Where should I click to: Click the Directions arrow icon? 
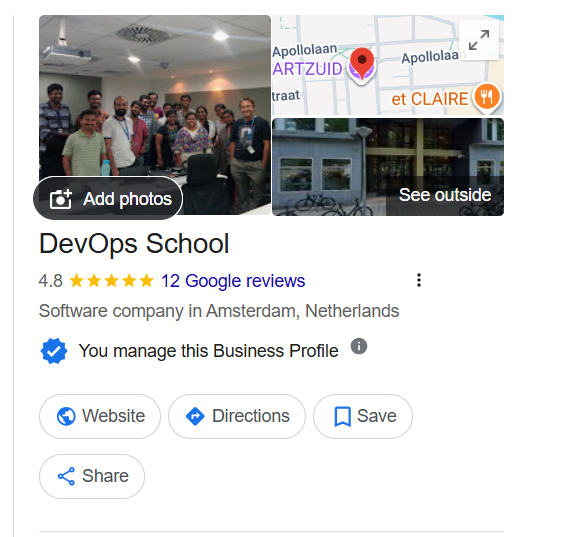point(195,416)
